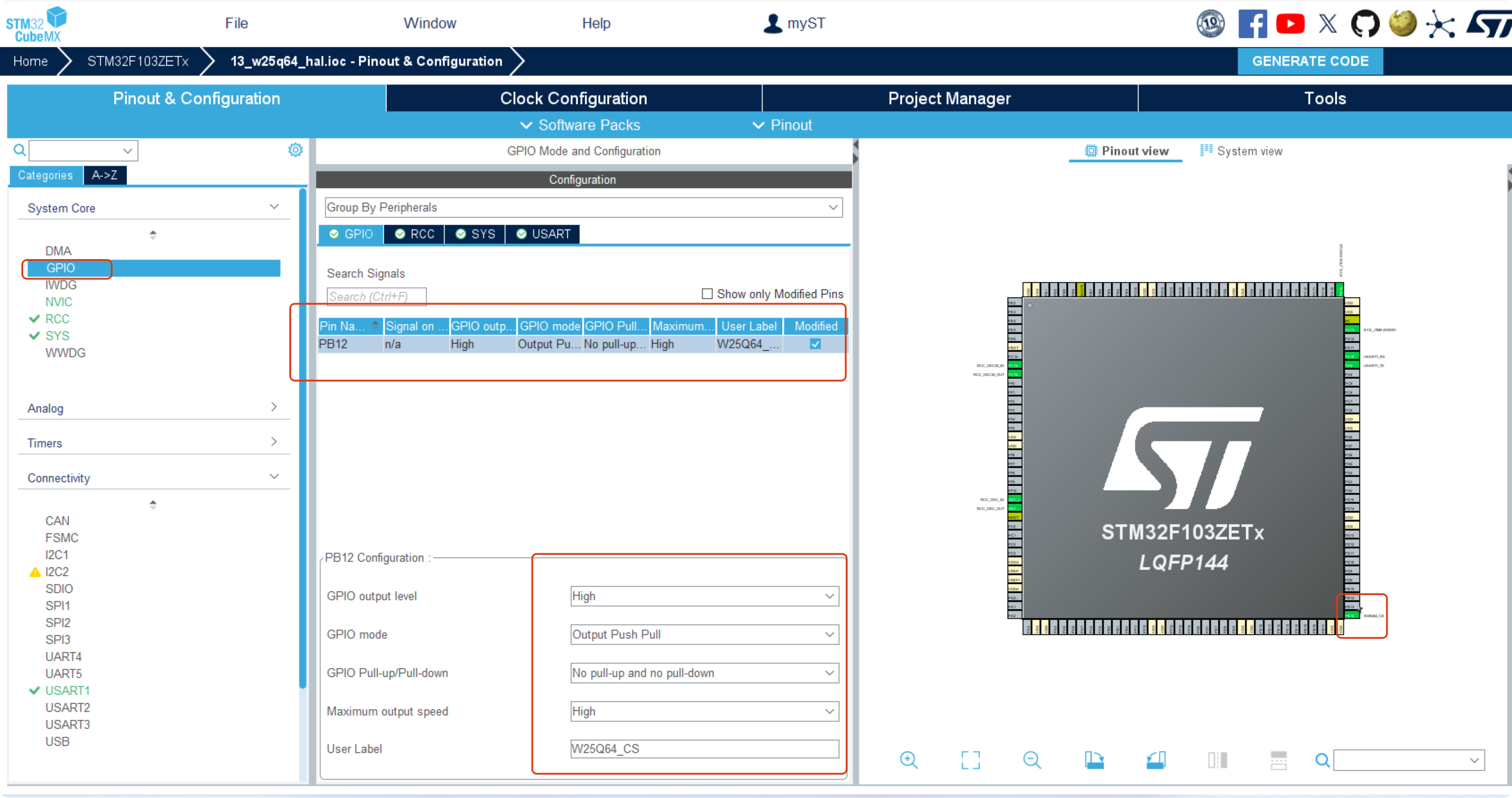Click the zoom out magnifier icon
Image resolution: width=1512 pixels, height=798 pixels.
[x=1032, y=760]
